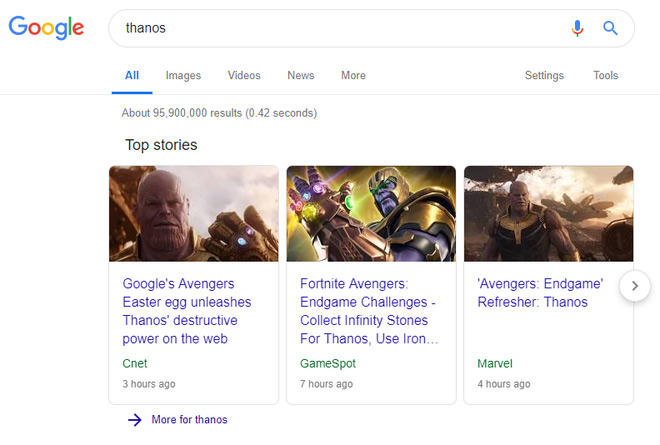Select the All results tab

coord(132,76)
